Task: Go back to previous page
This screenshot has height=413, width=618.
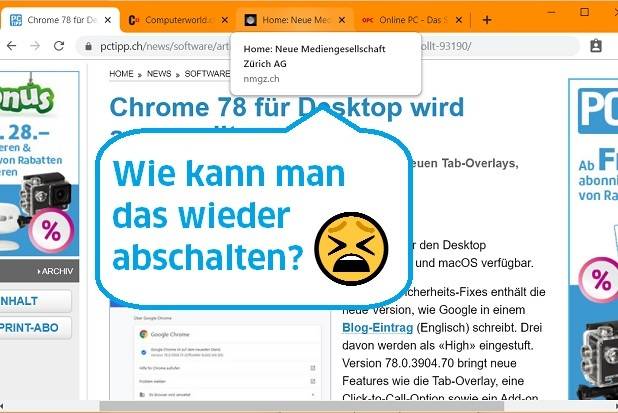Action: 12,46
